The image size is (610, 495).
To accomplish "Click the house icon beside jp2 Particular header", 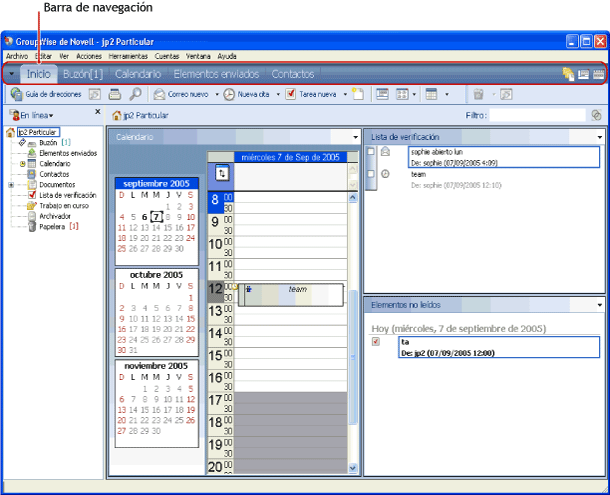I will pos(116,116).
